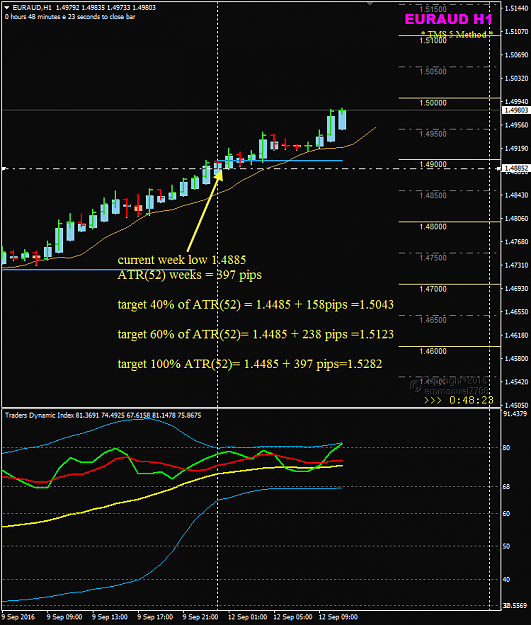Click the TDI level 68 scale label
Viewport: 531px width, 625px height.
(507, 487)
